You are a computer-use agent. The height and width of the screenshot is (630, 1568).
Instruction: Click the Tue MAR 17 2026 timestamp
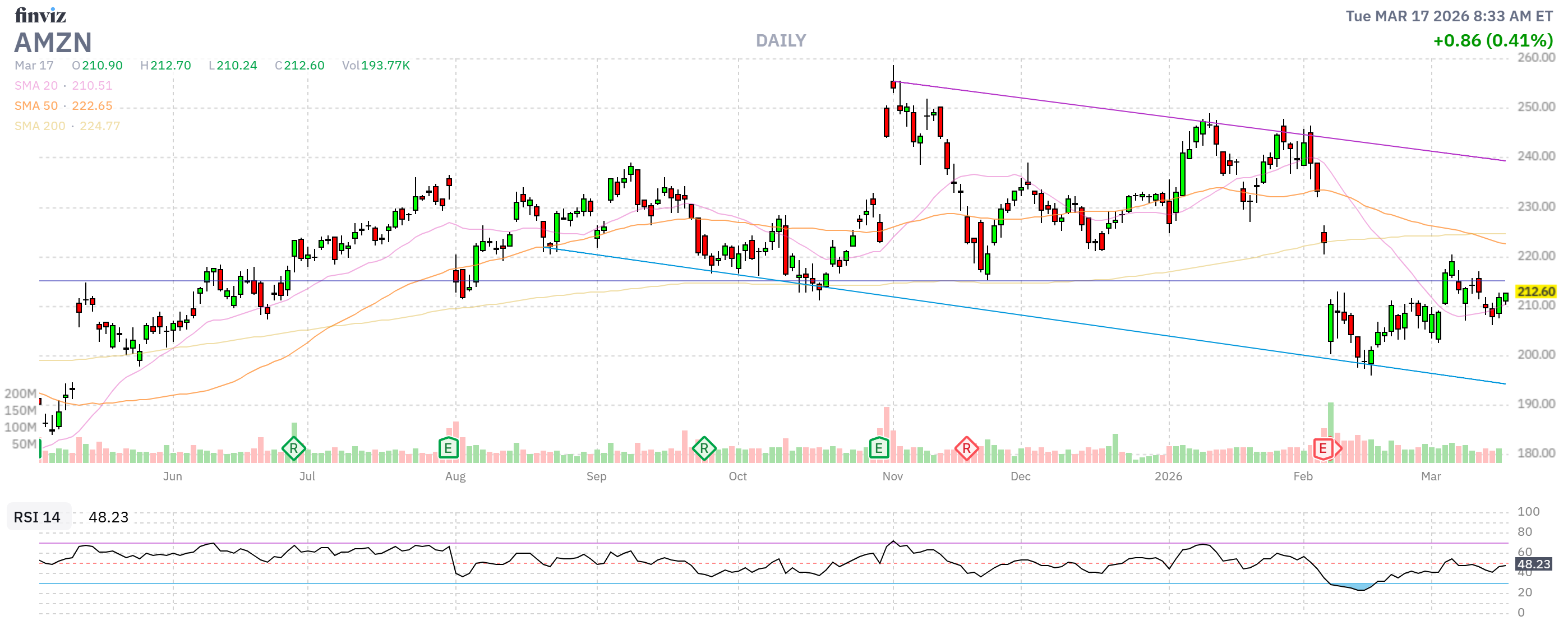pyautogui.click(x=1449, y=16)
